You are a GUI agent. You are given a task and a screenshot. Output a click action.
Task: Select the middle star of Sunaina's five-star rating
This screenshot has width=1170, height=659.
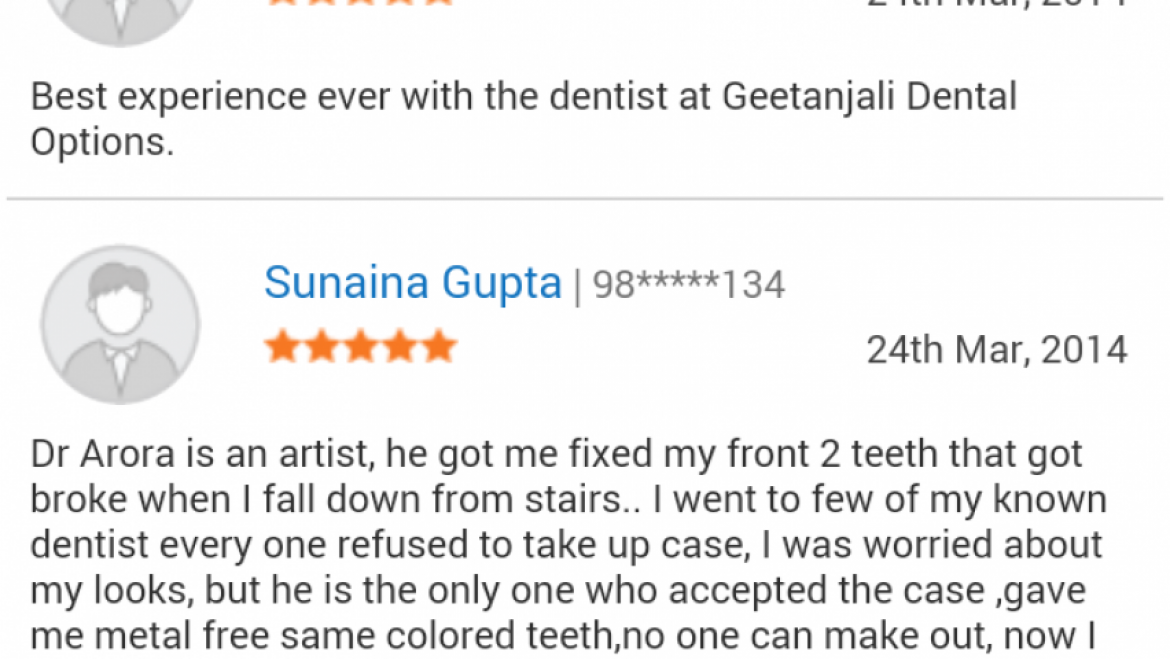pyautogui.click(x=360, y=346)
